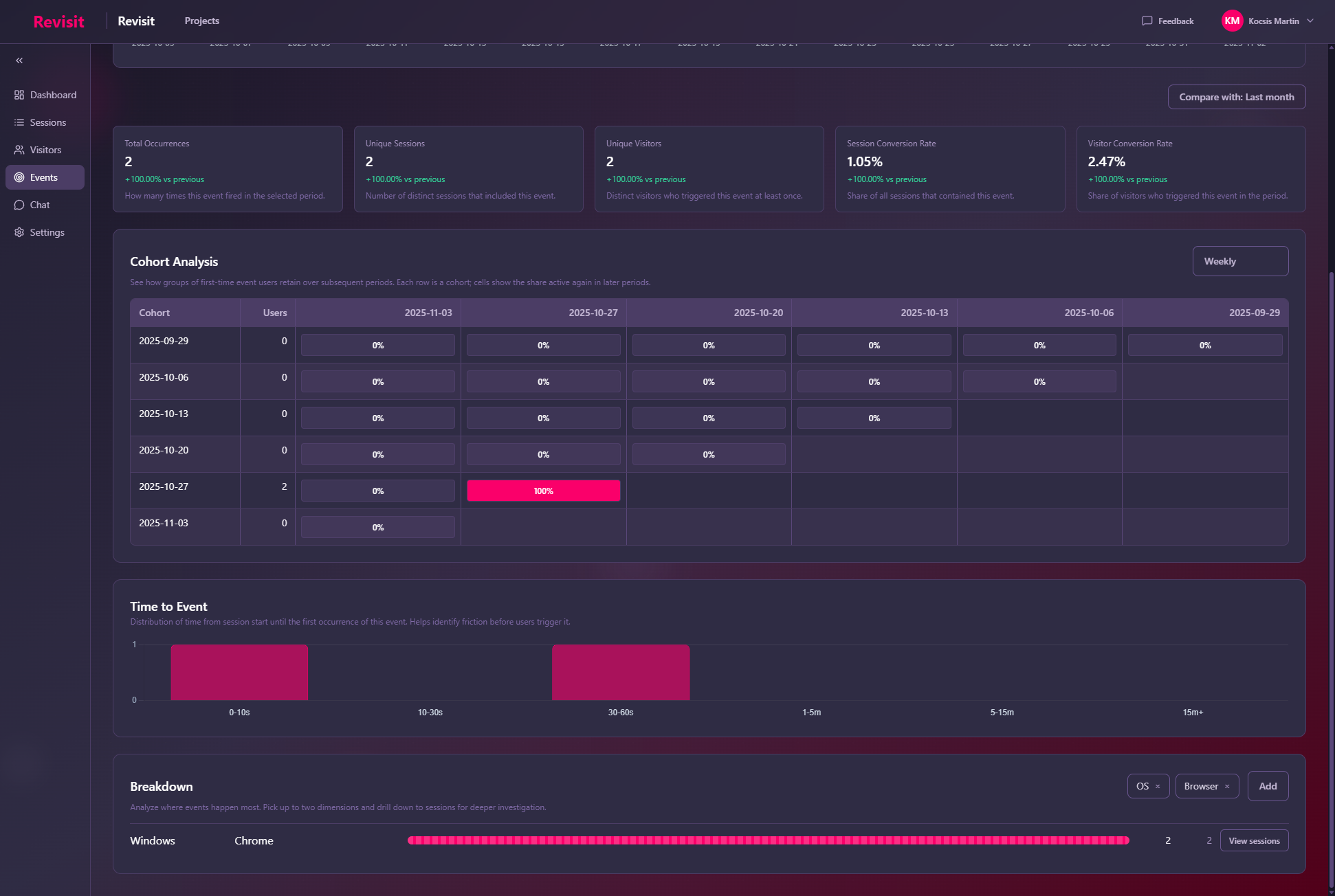Switch to the Projects section

(201, 21)
